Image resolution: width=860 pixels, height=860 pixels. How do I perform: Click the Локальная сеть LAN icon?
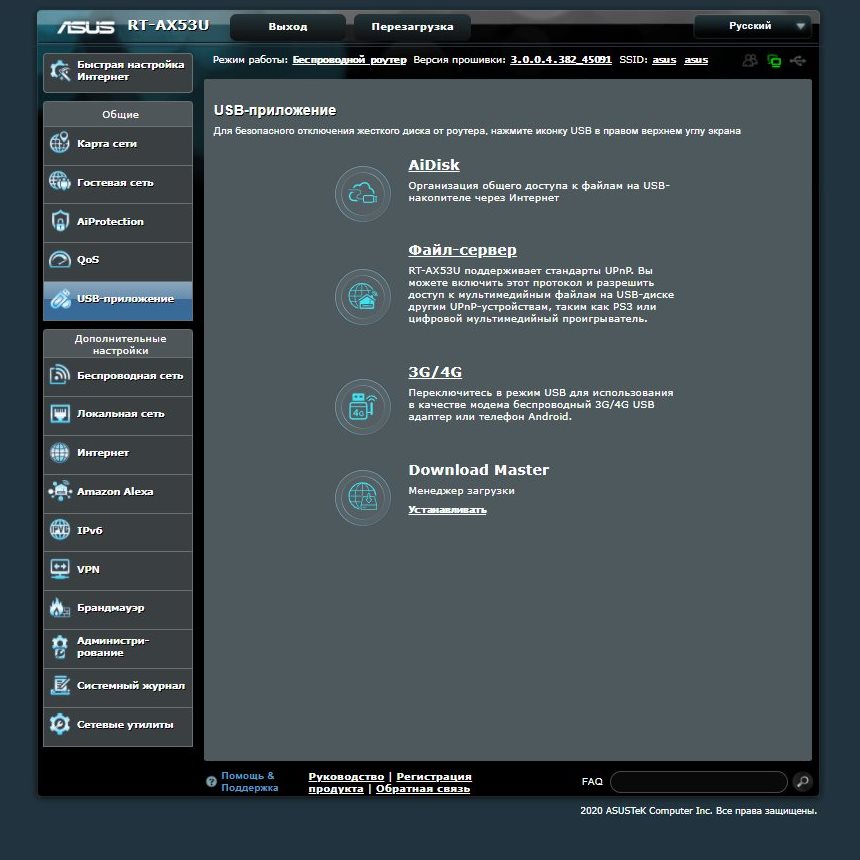59,414
